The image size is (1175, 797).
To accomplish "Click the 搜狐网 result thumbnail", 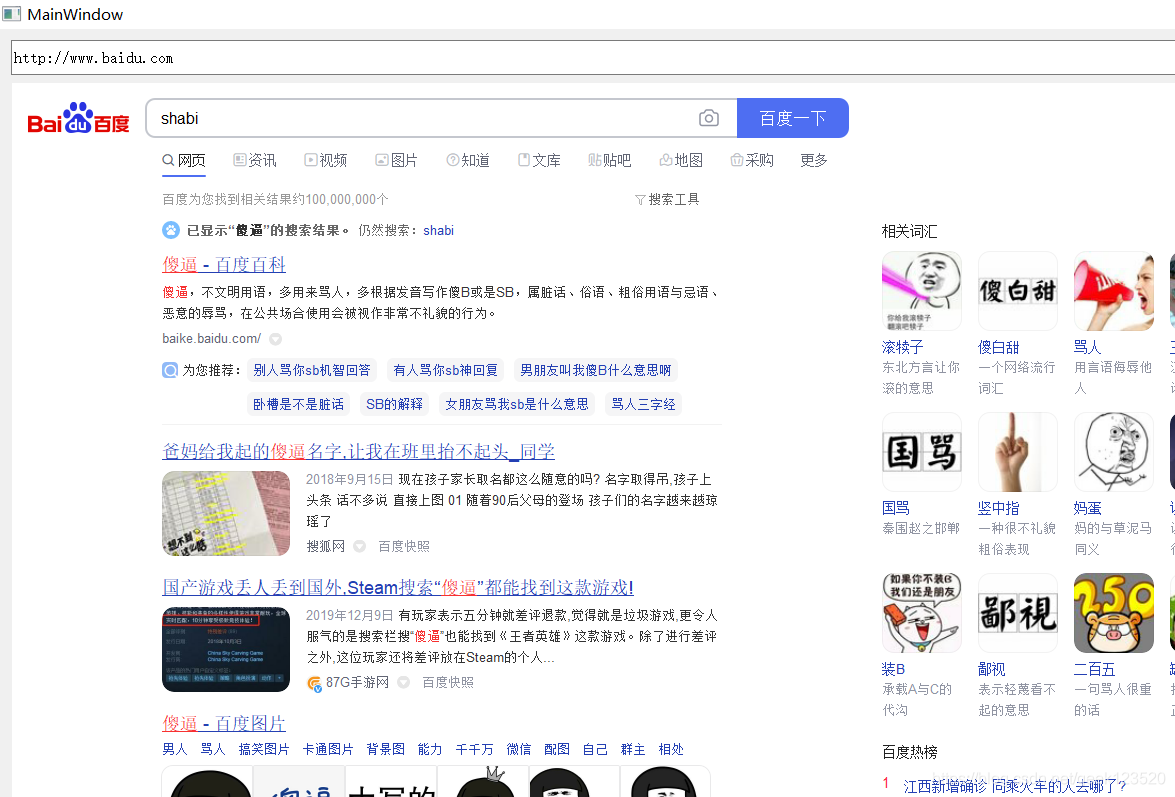I will coord(226,514).
